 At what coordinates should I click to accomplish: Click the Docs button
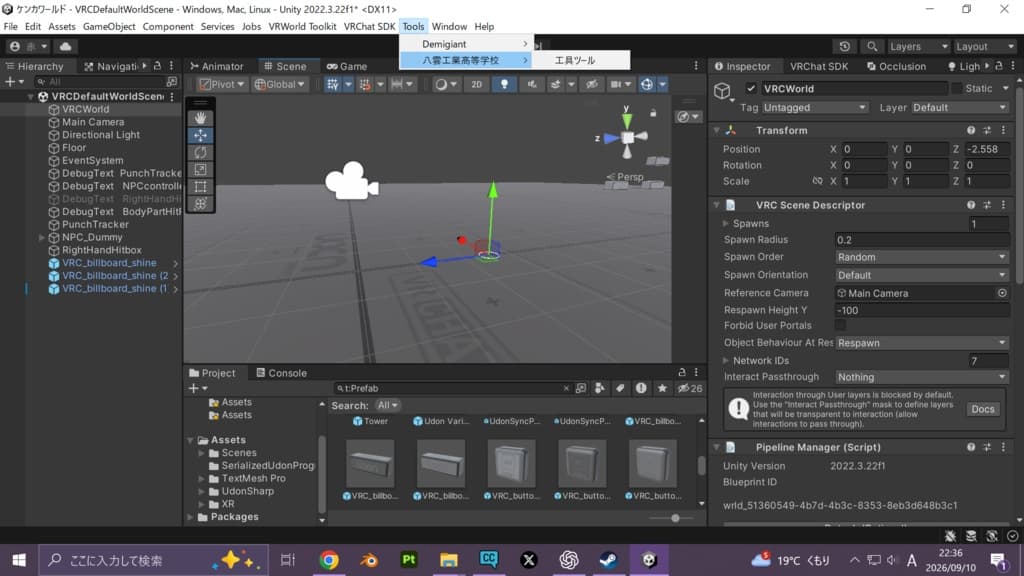point(982,409)
